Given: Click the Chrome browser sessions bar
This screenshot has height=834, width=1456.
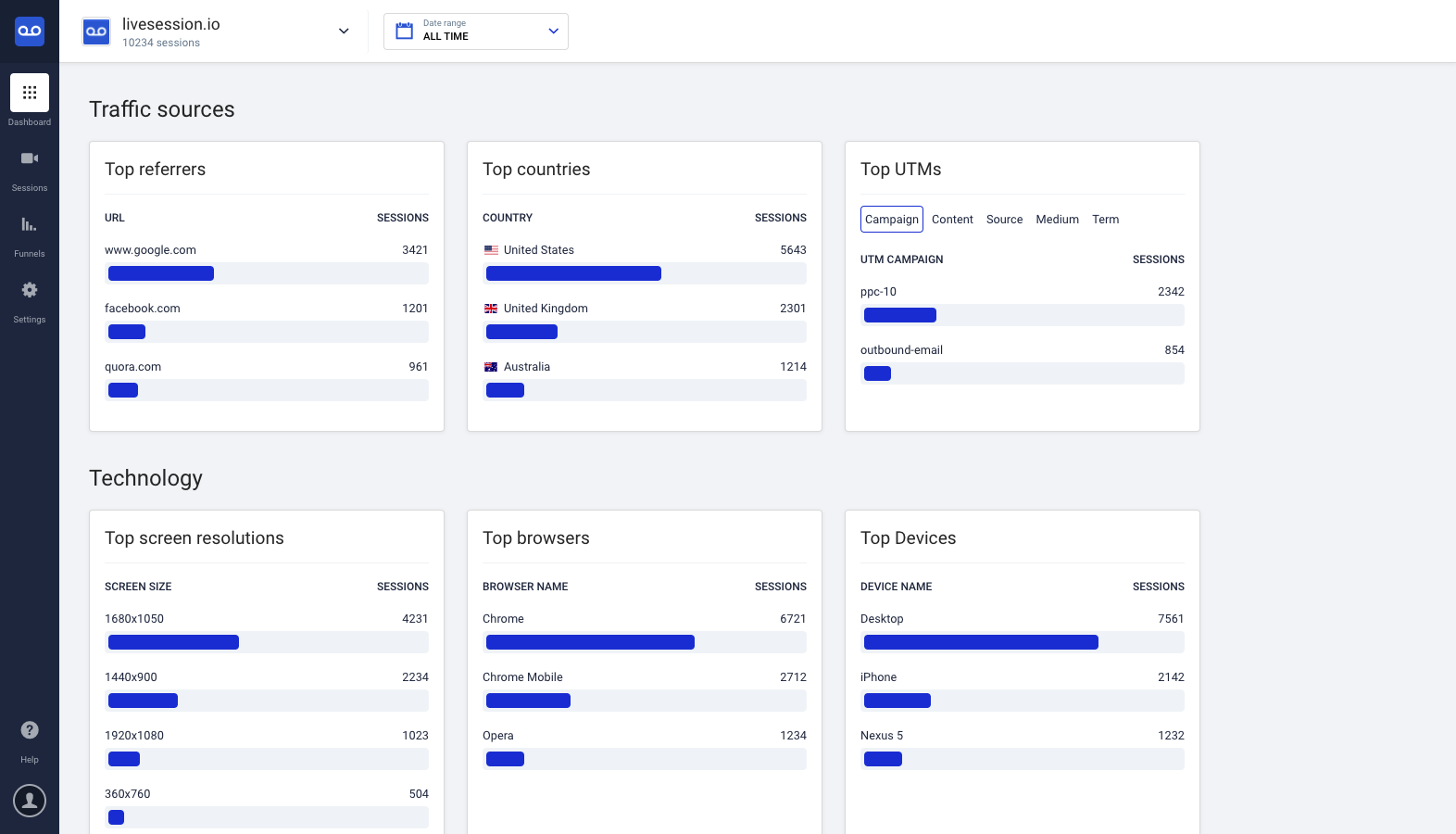Looking at the screenshot, I should [590, 642].
